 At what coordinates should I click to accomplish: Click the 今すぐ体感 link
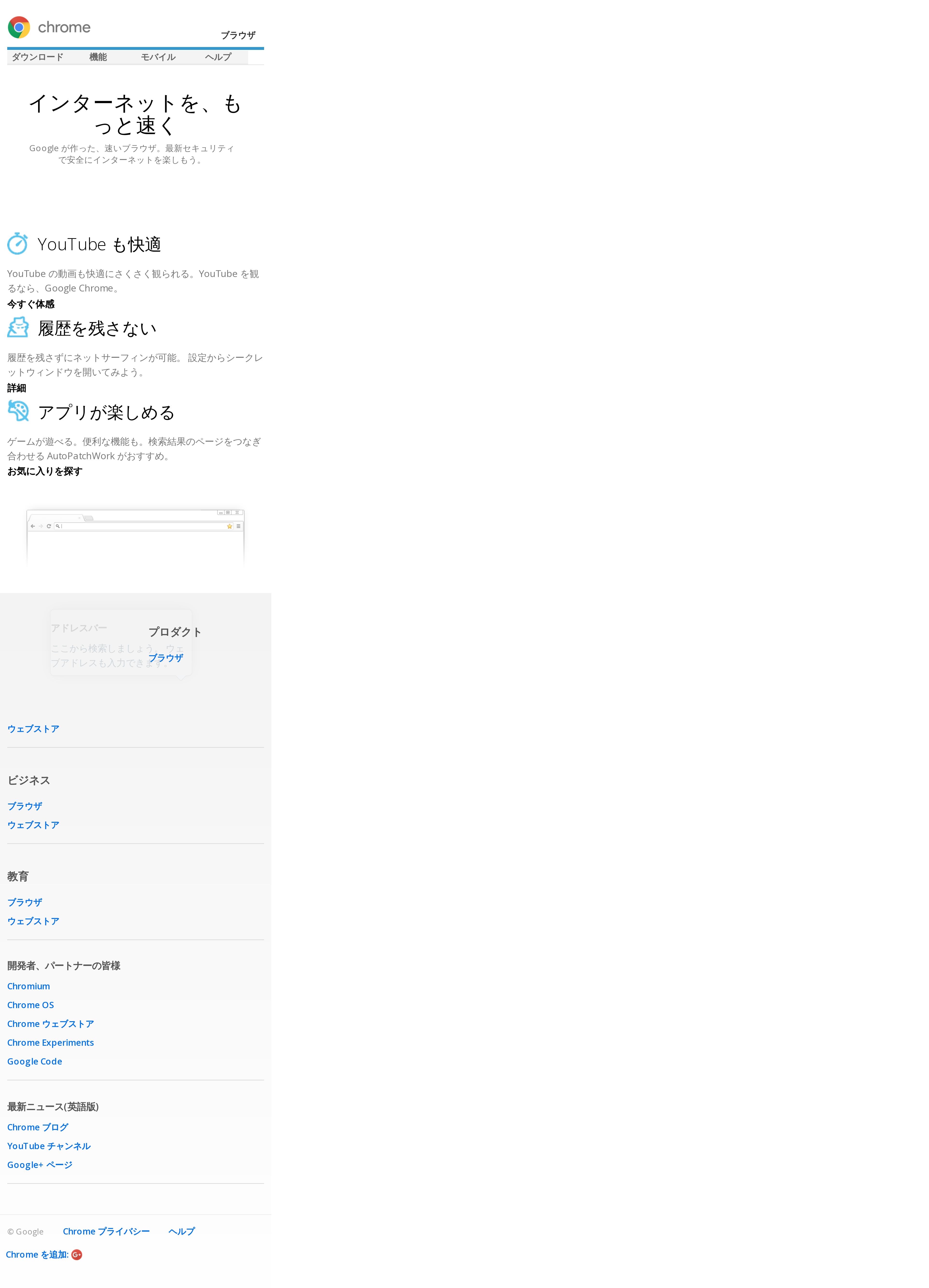[x=31, y=304]
